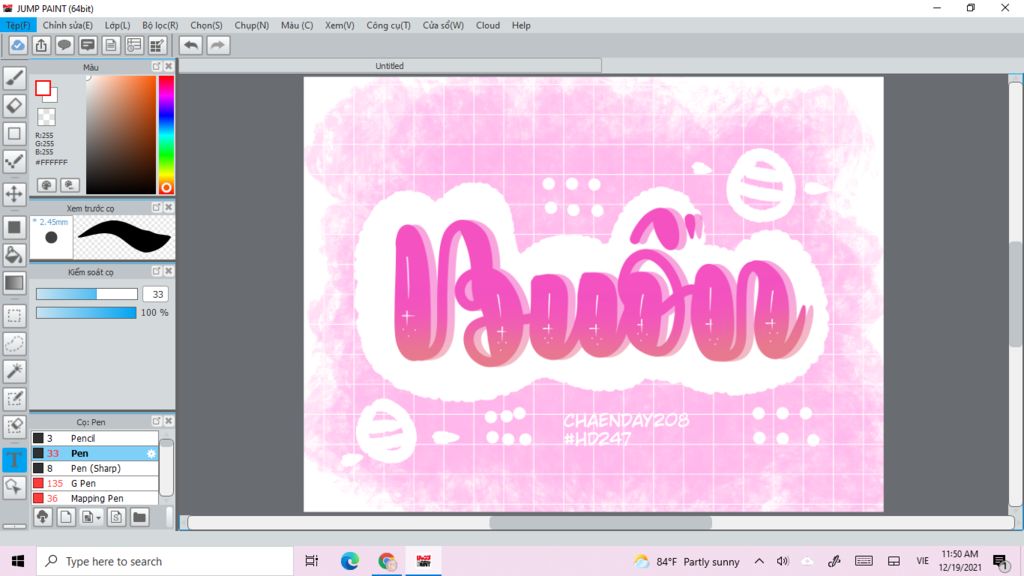Open settings gear for Pen brush
Viewport: 1024px width, 576px height.
pos(152,453)
